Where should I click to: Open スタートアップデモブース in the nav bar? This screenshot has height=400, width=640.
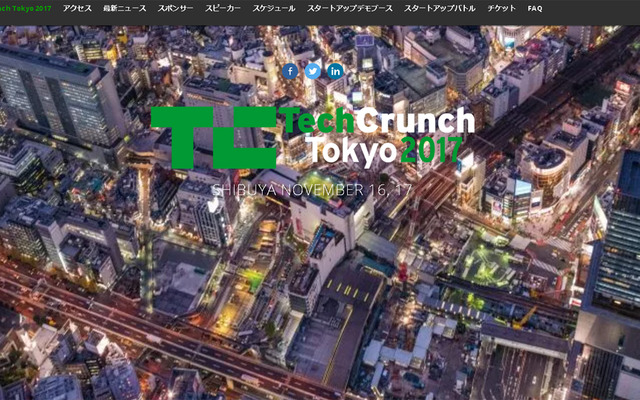point(350,8)
